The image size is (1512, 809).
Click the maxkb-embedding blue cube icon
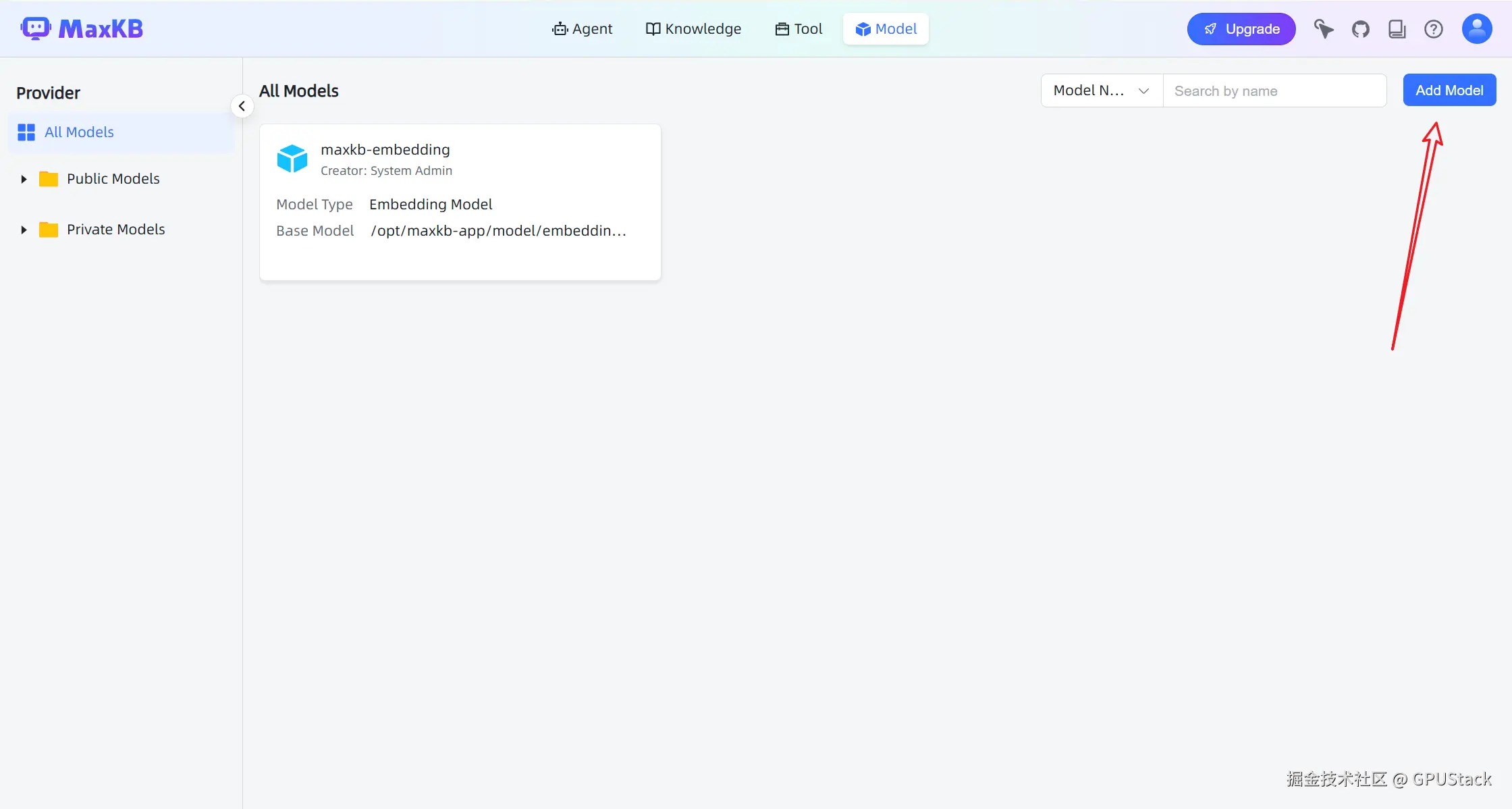[292, 159]
